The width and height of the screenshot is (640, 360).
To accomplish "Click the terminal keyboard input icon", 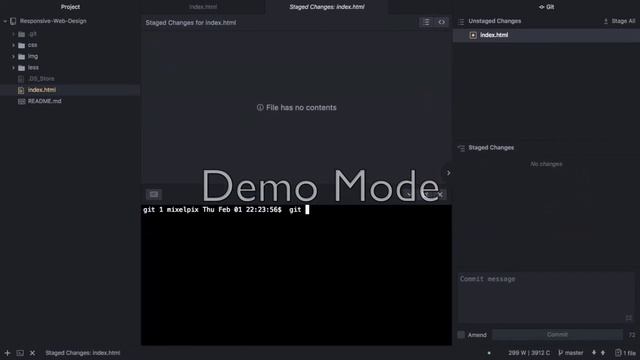I will click(x=153, y=195).
